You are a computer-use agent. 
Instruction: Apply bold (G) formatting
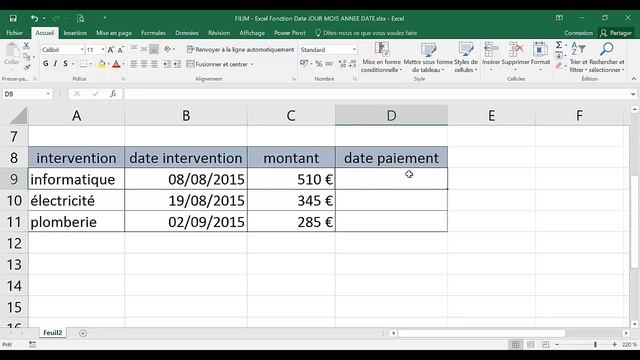[45, 64]
